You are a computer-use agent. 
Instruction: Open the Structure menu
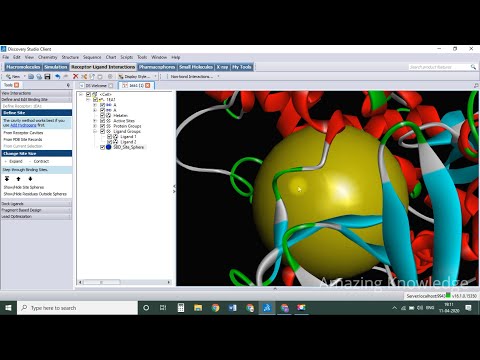click(70, 57)
